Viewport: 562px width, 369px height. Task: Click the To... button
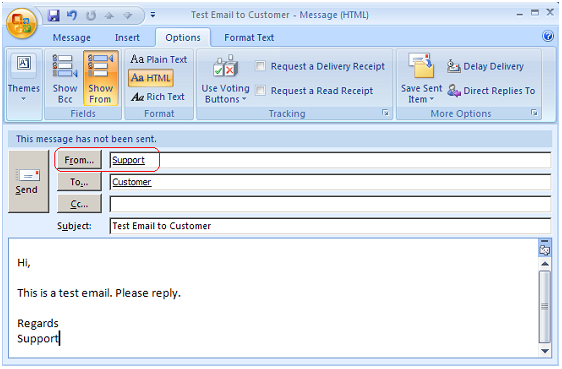79,182
